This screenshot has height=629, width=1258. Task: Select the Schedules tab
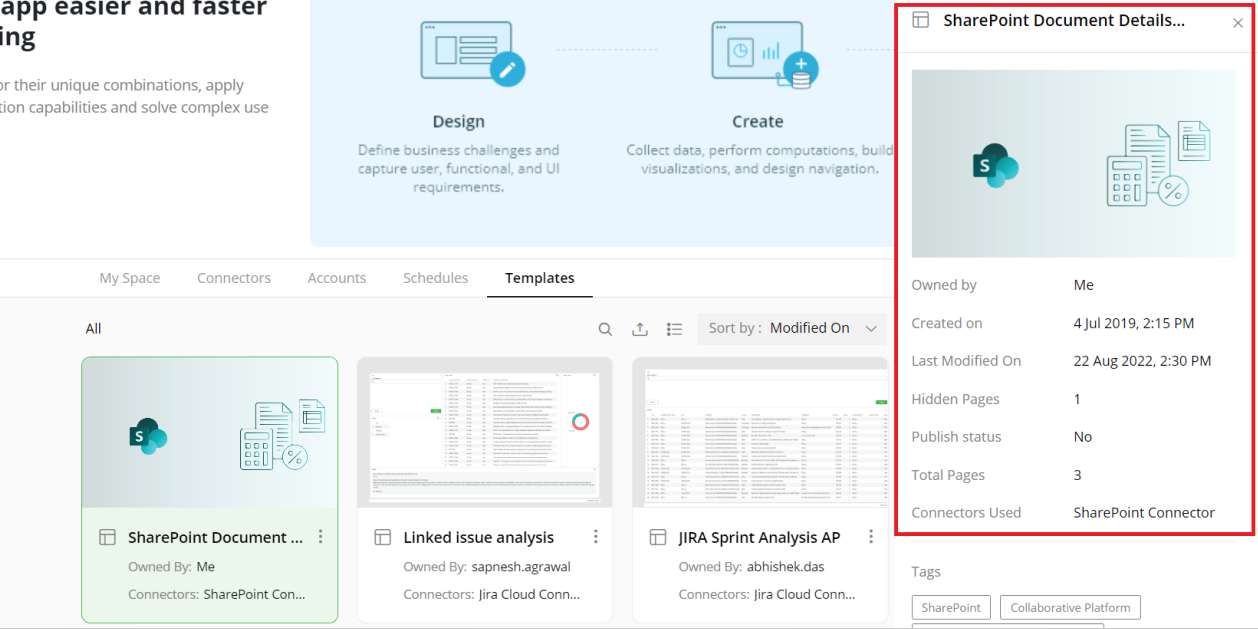coord(435,278)
